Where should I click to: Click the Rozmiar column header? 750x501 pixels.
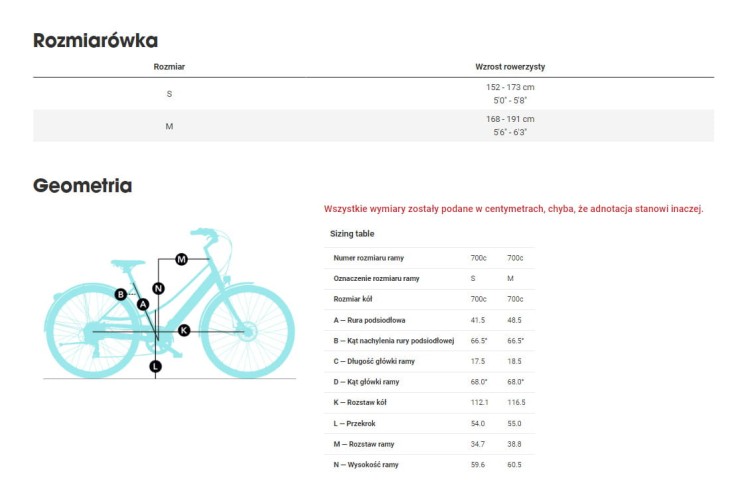169,67
